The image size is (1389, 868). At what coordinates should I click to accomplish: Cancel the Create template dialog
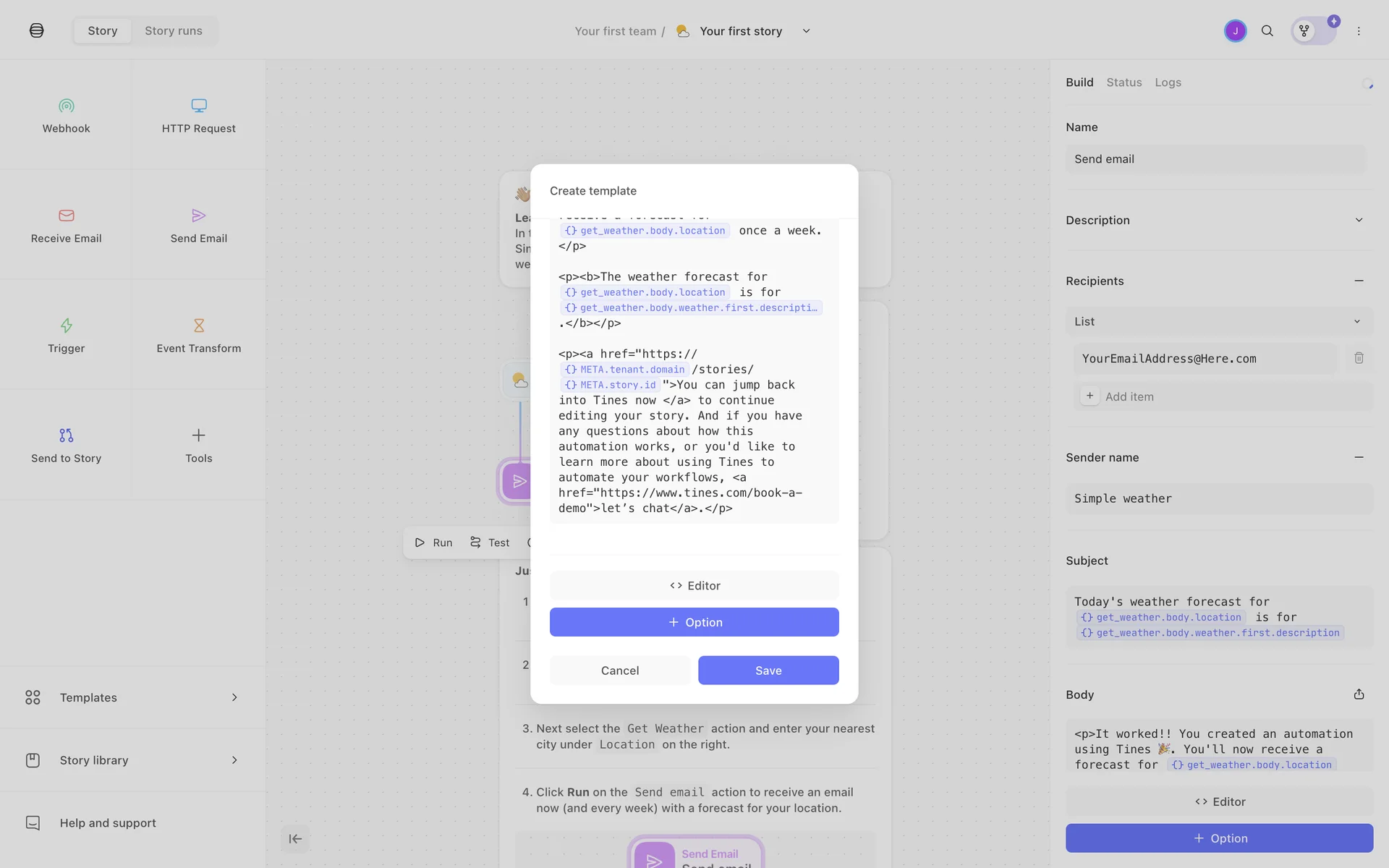(x=619, y=671)
